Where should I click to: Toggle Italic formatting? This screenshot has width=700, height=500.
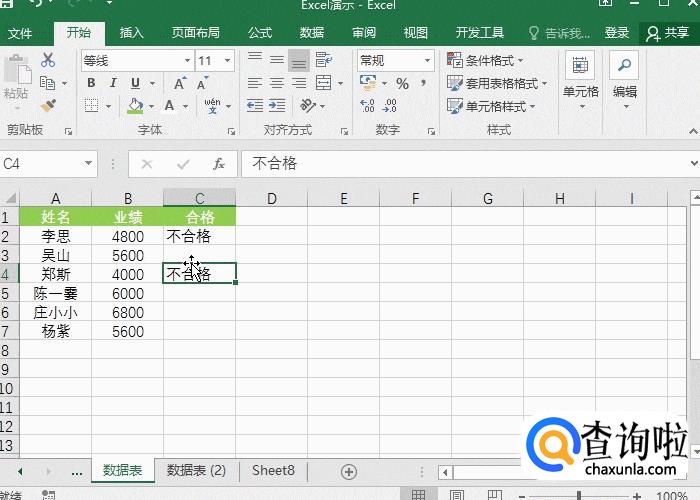tap(113, 83)
